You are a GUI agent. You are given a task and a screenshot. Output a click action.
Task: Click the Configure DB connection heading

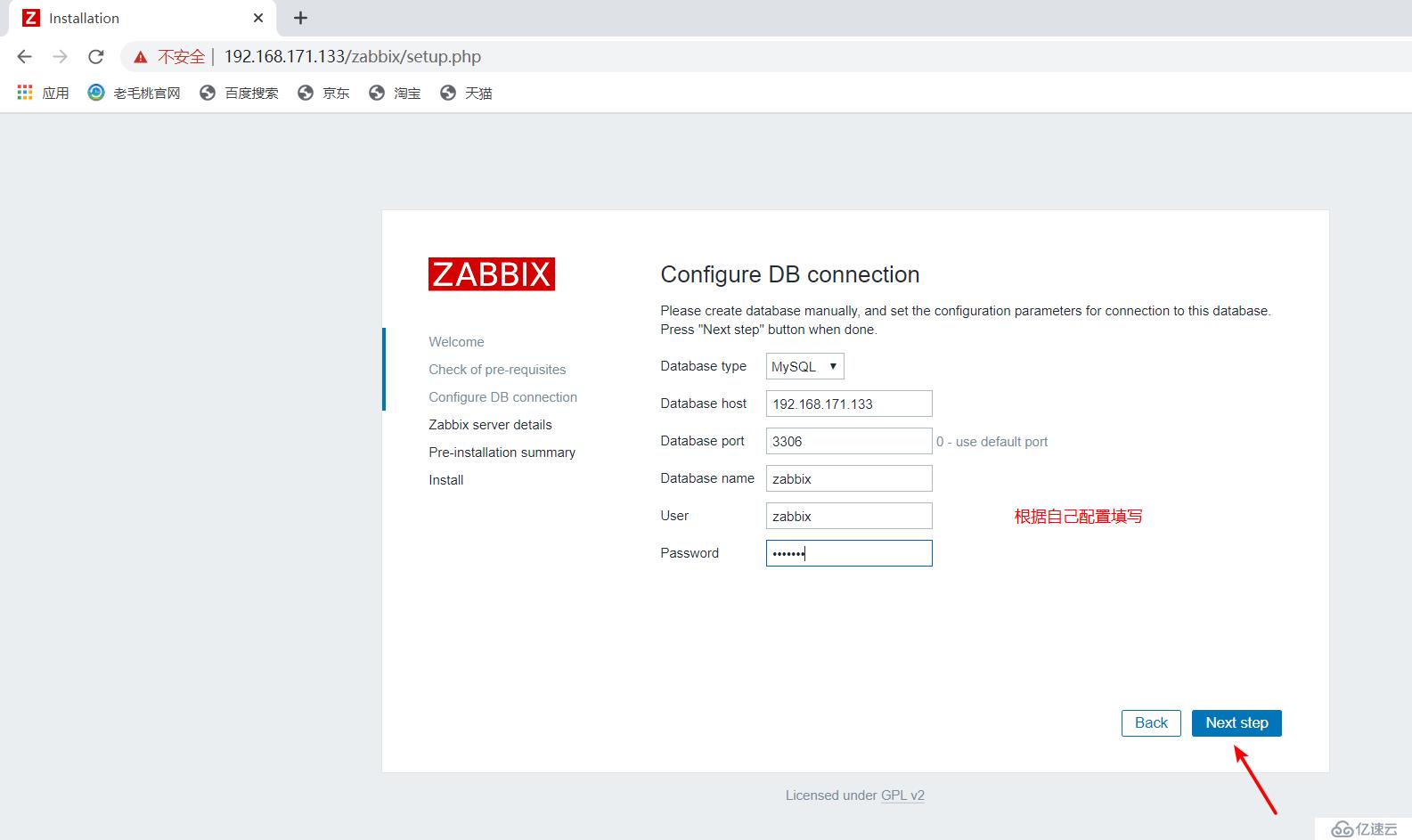pyautogui.click(x=790, y=274)
